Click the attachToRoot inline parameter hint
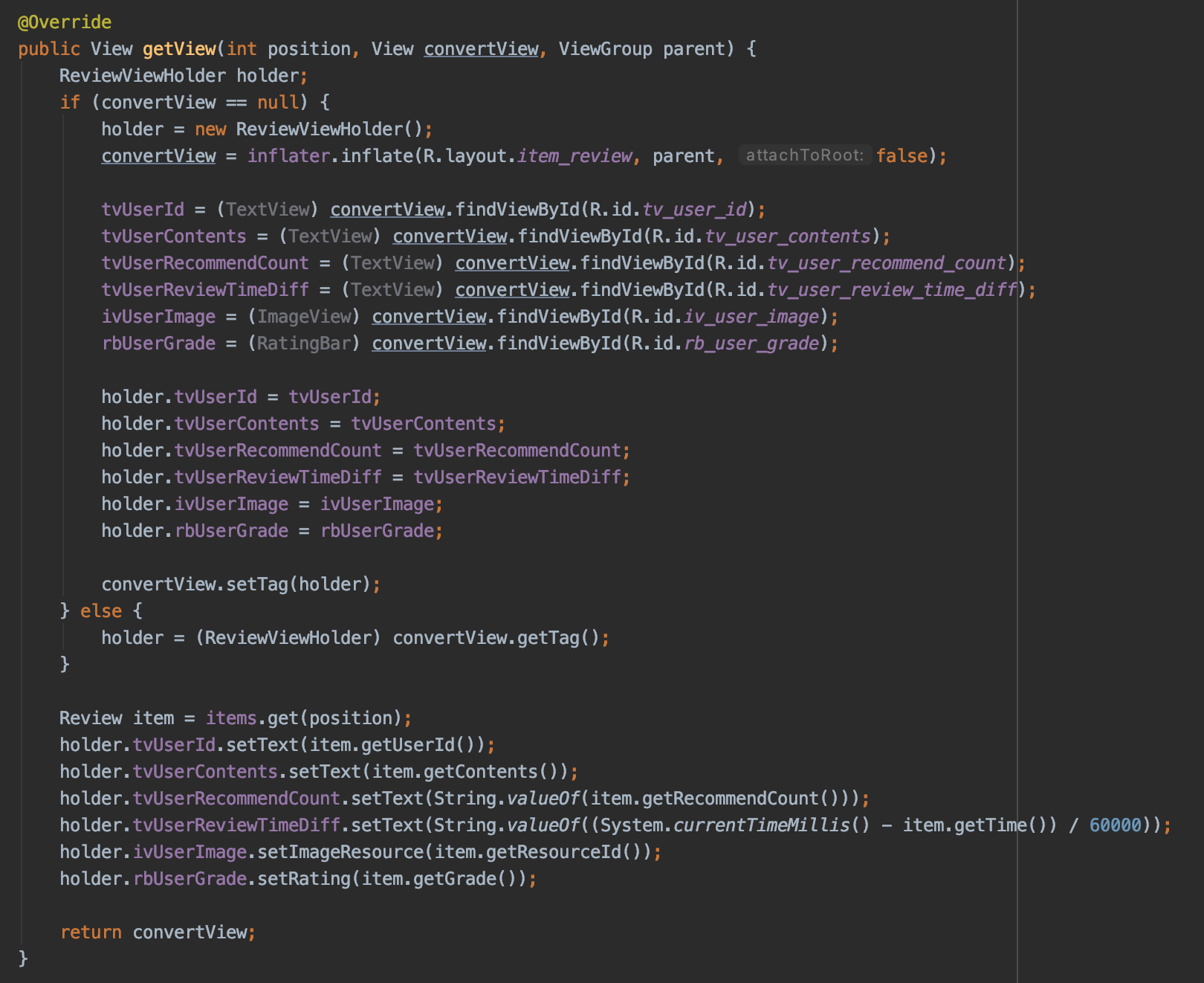The height and width of the screenshot is (983, 1204). pyautogui.click(x=806, y=155)
